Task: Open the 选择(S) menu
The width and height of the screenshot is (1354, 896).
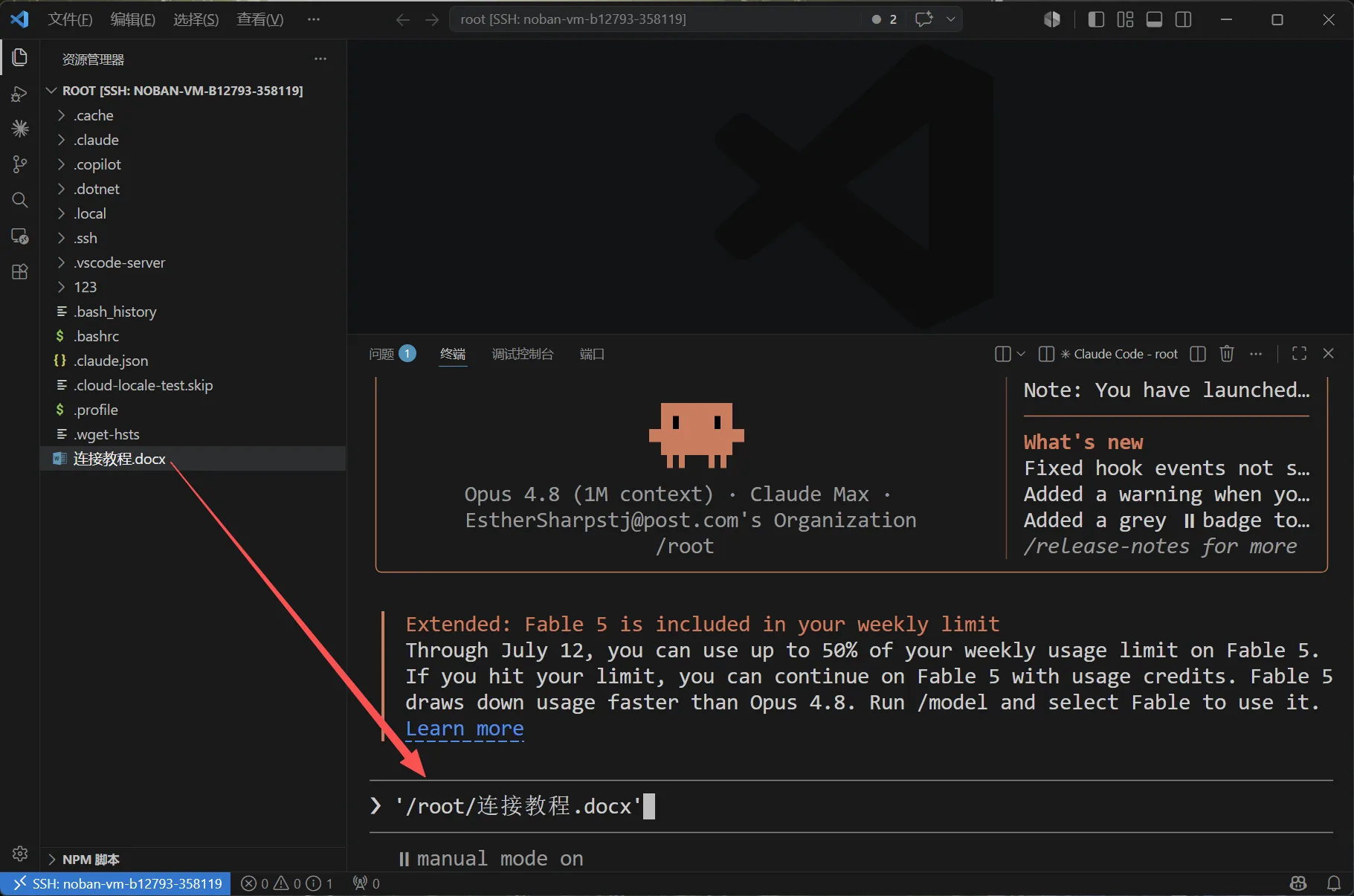Action: pyautogui.click(x=196, y=19)
